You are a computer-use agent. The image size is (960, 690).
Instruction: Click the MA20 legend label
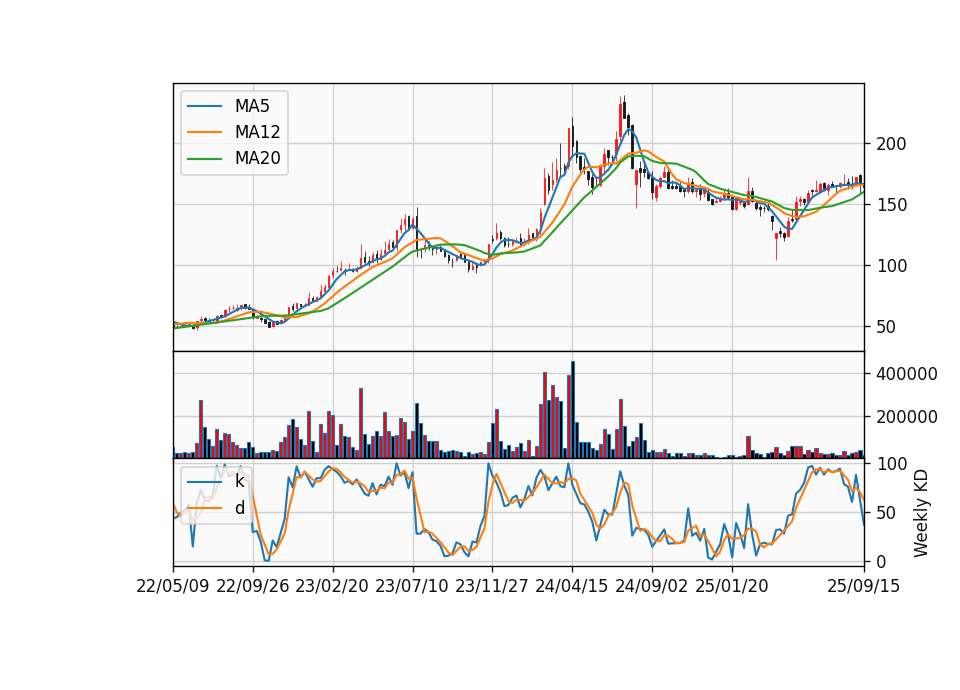tap(257, 158)
